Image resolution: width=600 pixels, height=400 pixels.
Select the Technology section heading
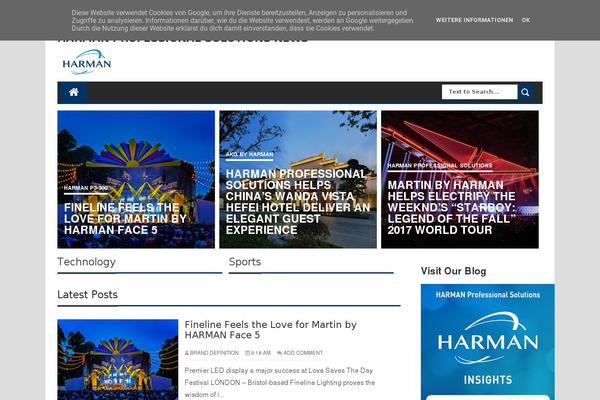point(86,262)
